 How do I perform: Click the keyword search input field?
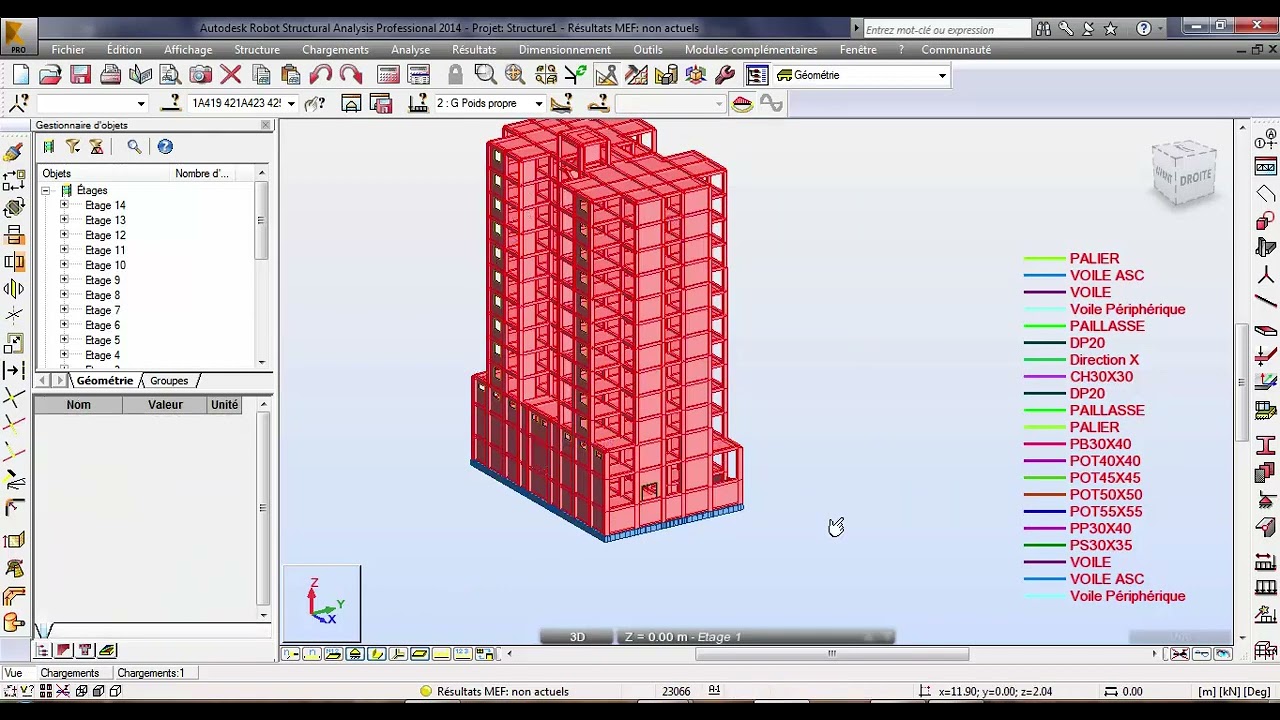[x=945, y=29]
